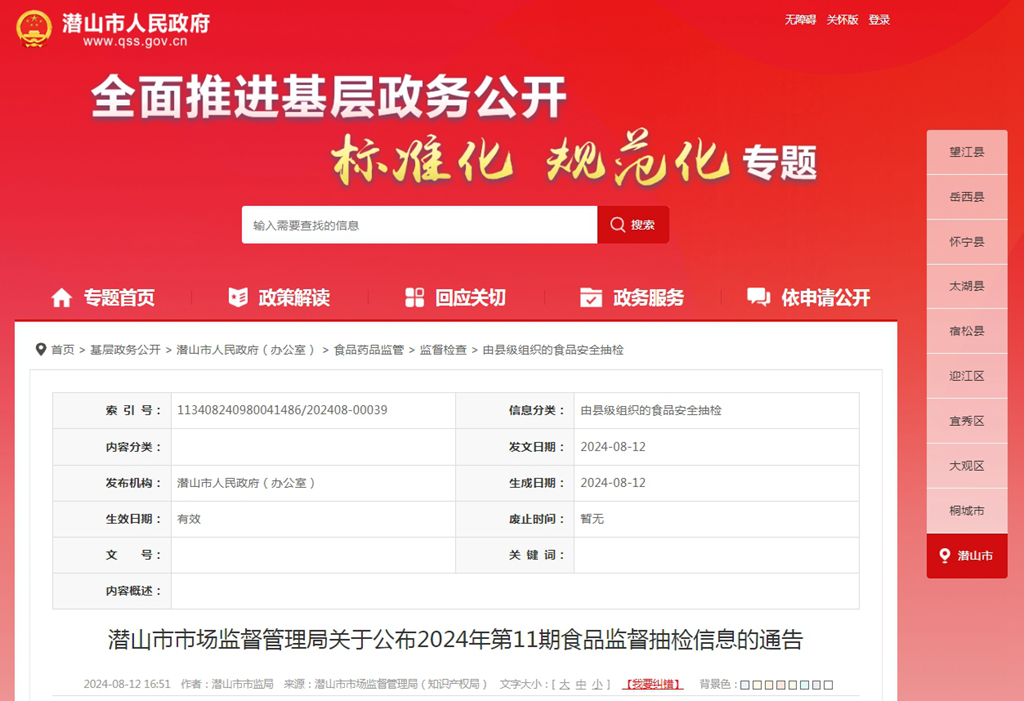Screen dimensions: 1024x701
Task: Click the 发布机构 value 潜山市人民政府（办公室）
Action: (x=246, y=483)
